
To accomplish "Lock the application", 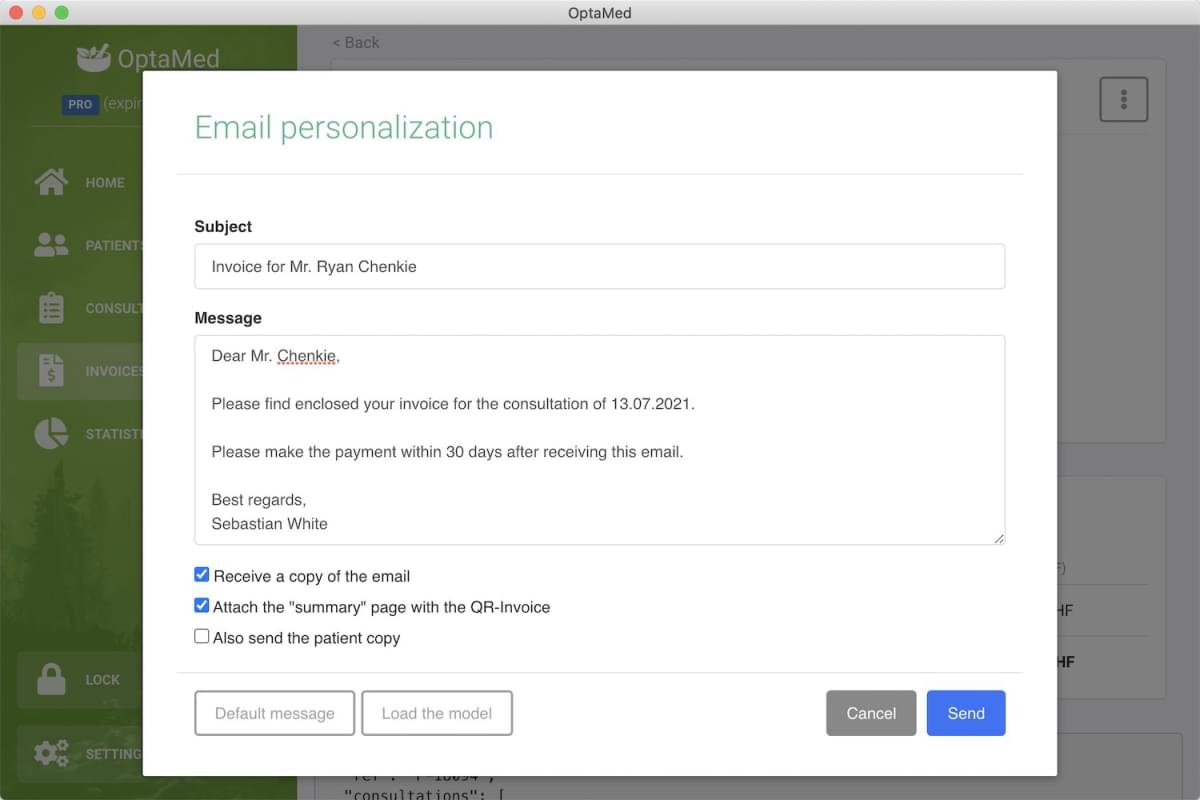I will pos(100,679).
